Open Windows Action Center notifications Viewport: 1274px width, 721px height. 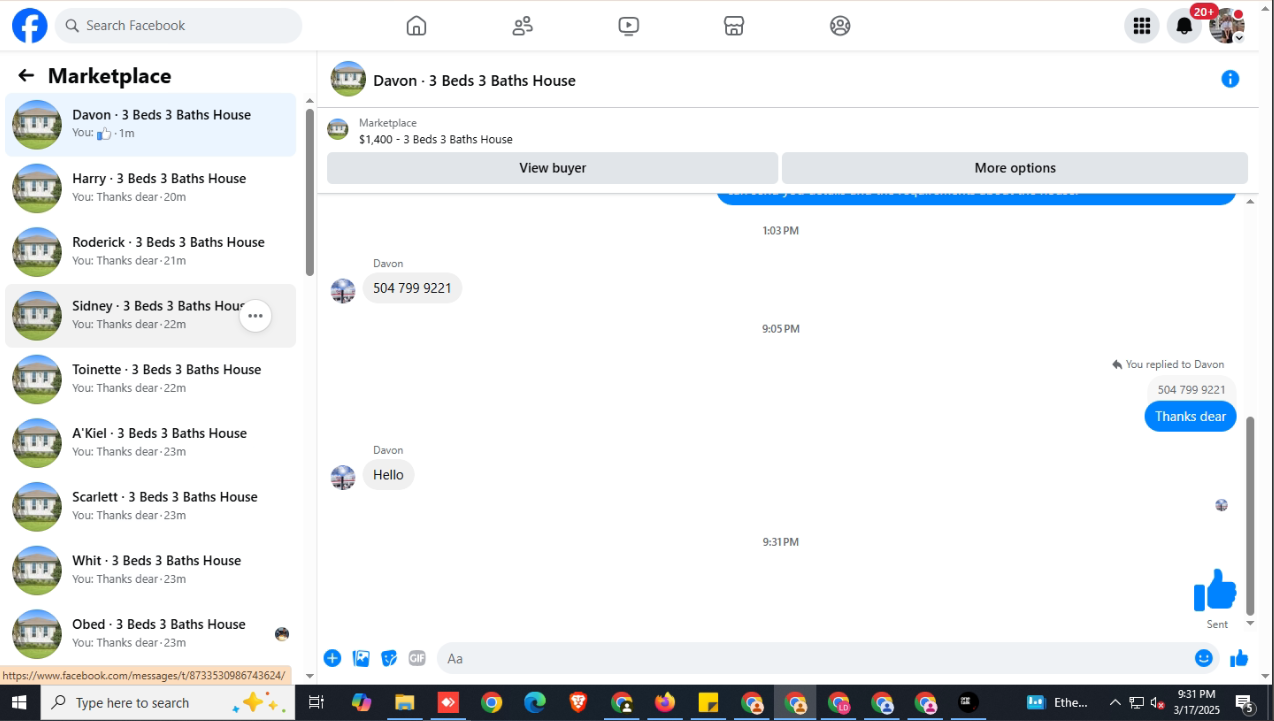(x=1245, y=703)
